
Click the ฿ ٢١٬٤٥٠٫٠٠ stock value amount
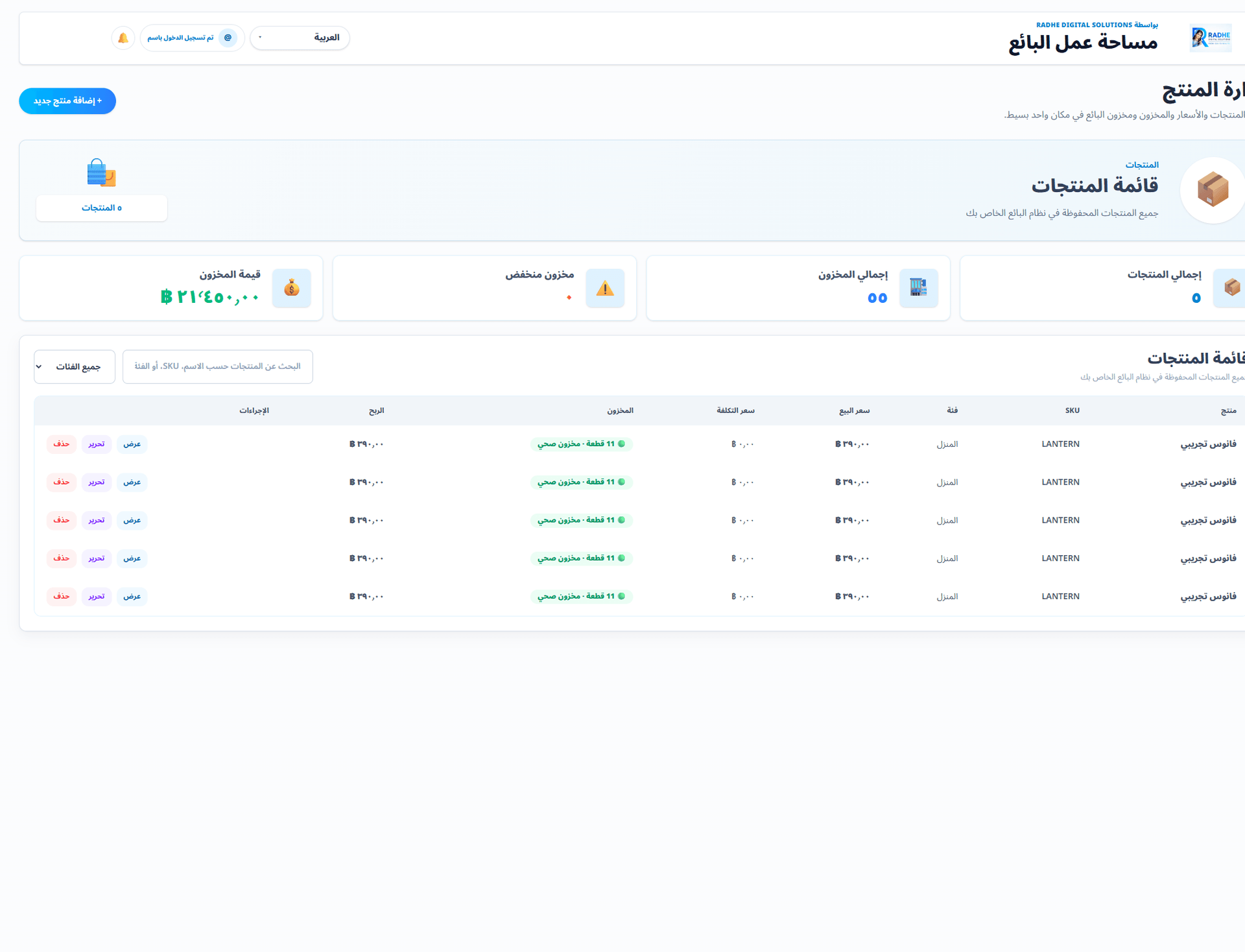click(211, 298)
